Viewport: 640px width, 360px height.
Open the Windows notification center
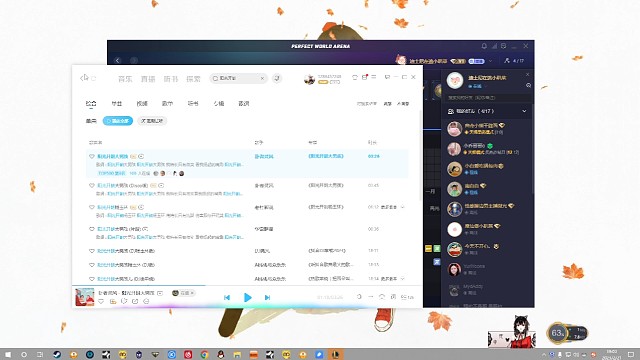[x=631, y=354]
